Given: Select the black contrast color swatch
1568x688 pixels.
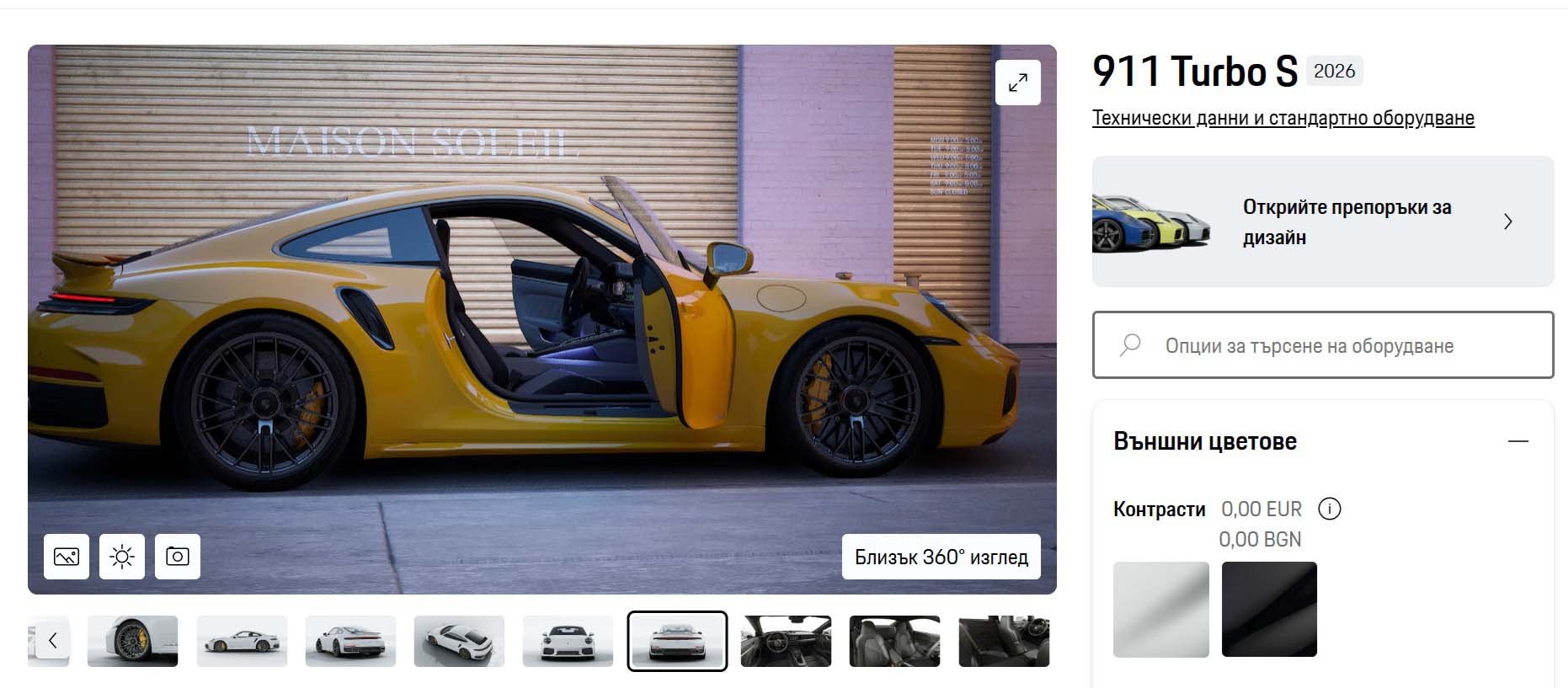Looking at the screenshot, I should coord(1269,610).
